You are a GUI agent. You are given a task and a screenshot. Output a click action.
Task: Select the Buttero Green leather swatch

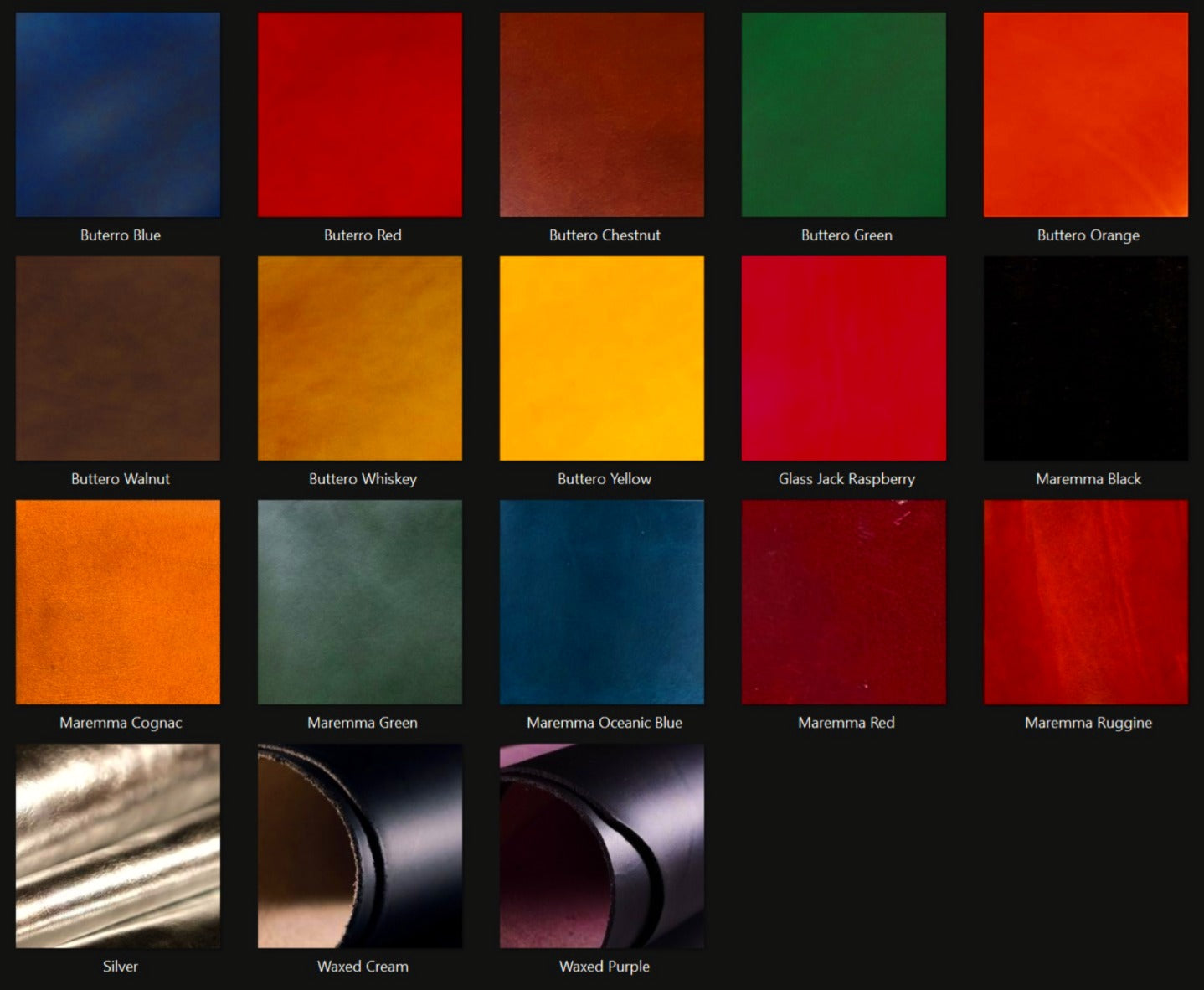coord(844,115)
